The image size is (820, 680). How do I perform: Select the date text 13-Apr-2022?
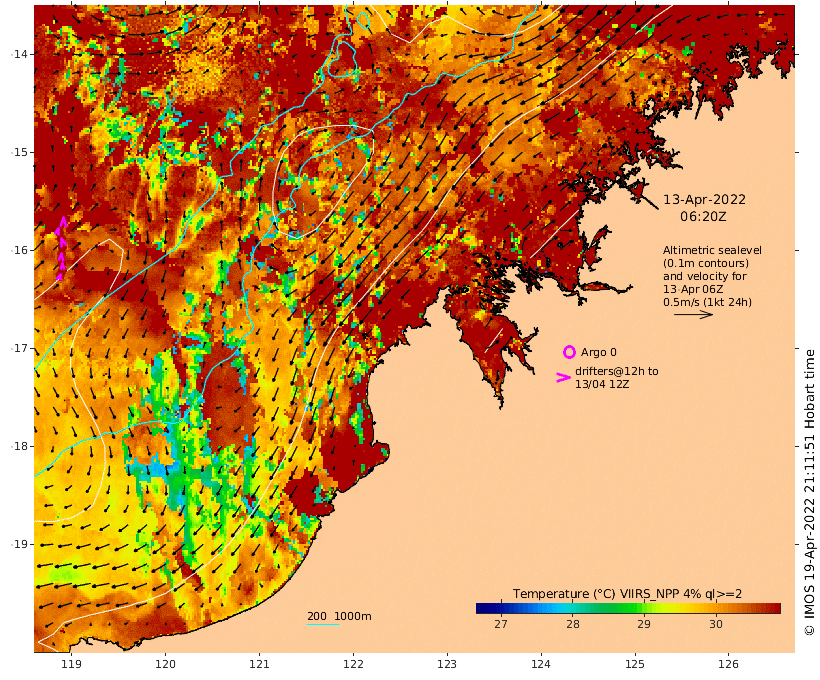(x=704, y=199)
